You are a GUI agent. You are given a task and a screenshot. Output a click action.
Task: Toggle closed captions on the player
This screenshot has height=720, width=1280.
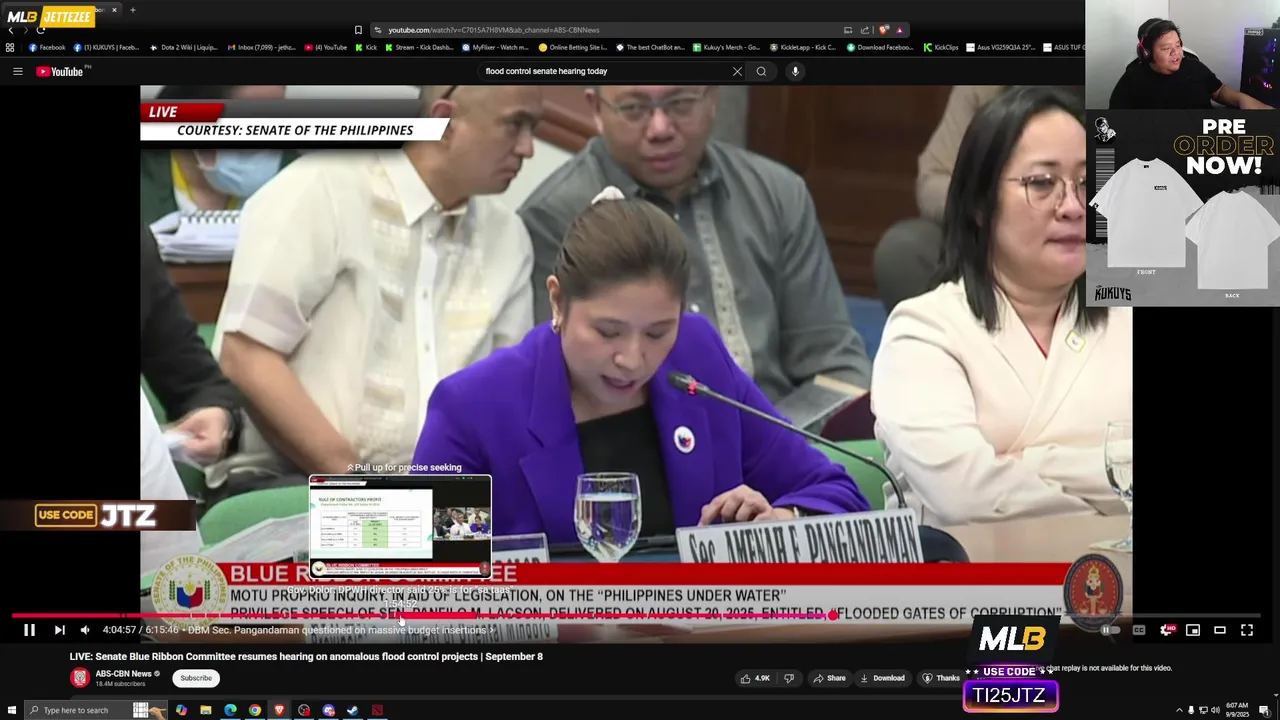coord(1138,630)
